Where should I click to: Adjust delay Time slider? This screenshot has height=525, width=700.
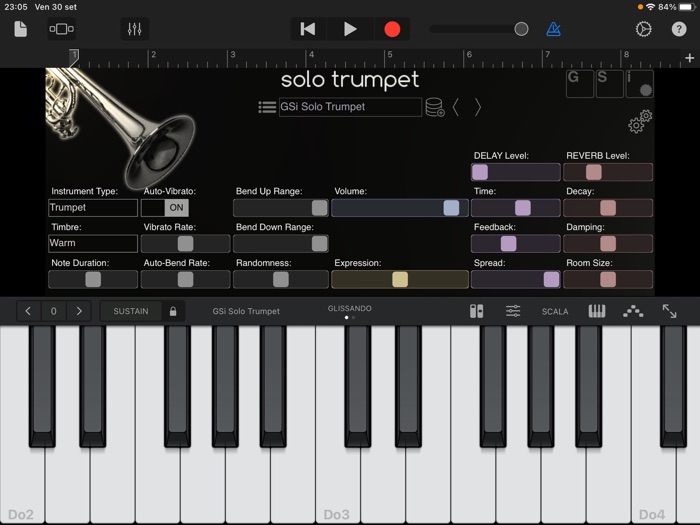[x=516, y=208]
